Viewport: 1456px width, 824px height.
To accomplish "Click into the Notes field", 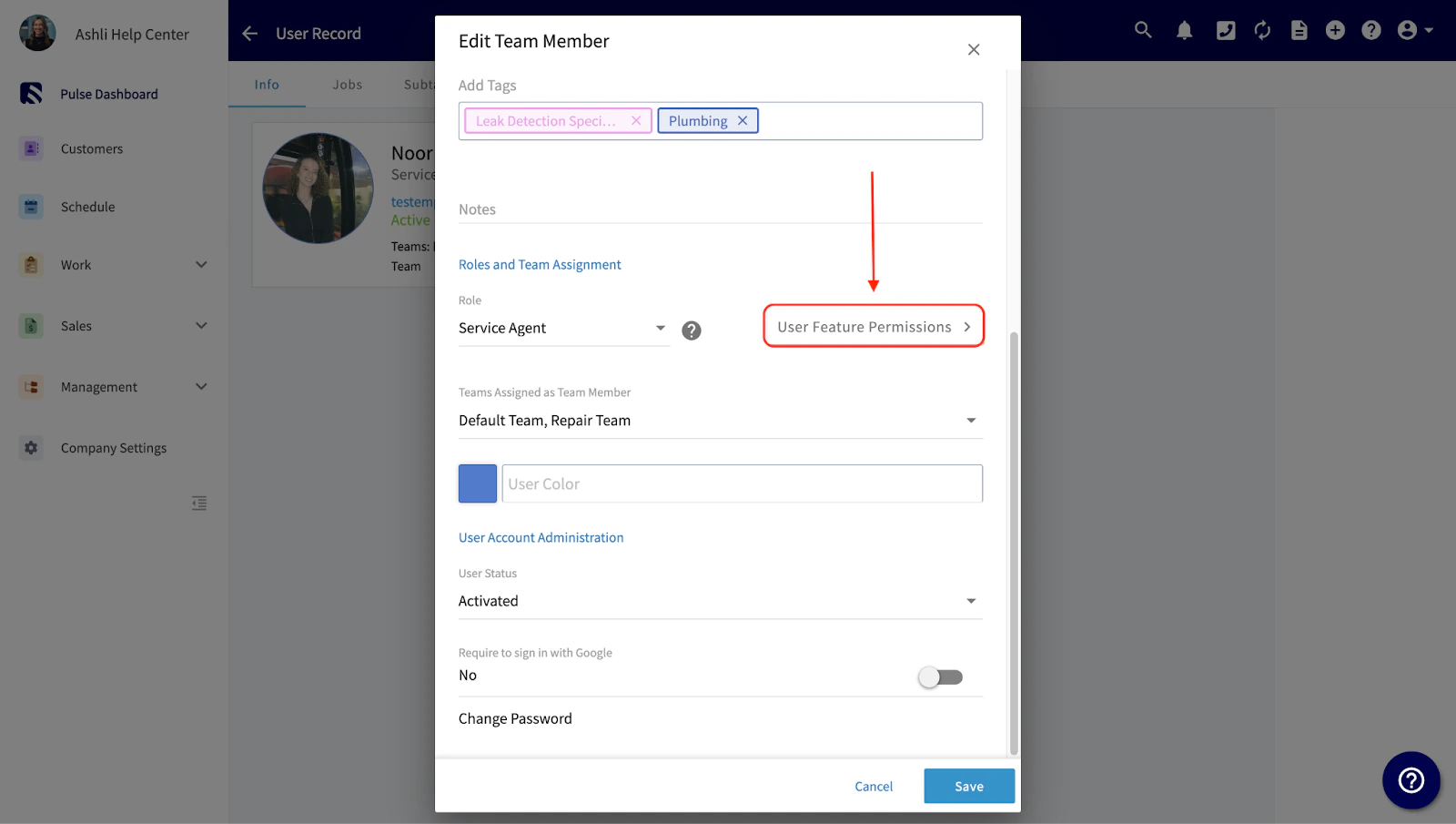I will [x=721, y=209].
